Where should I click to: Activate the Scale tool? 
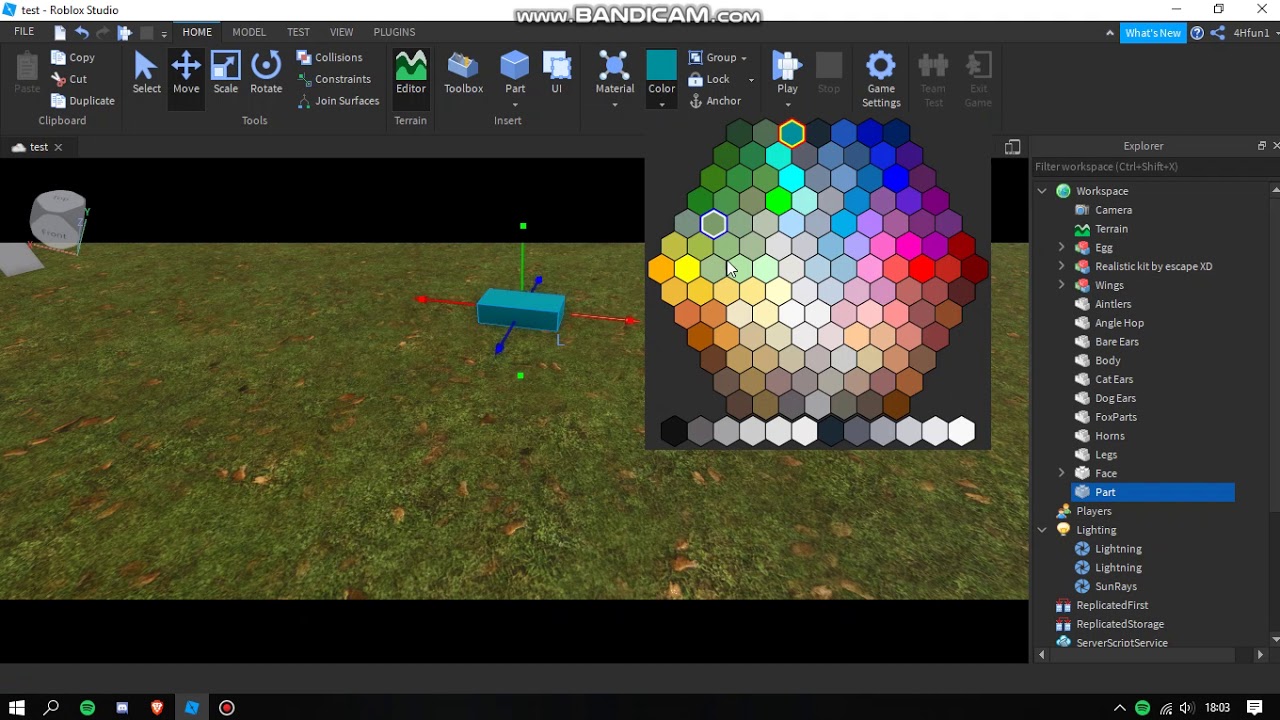click(226, 73)
